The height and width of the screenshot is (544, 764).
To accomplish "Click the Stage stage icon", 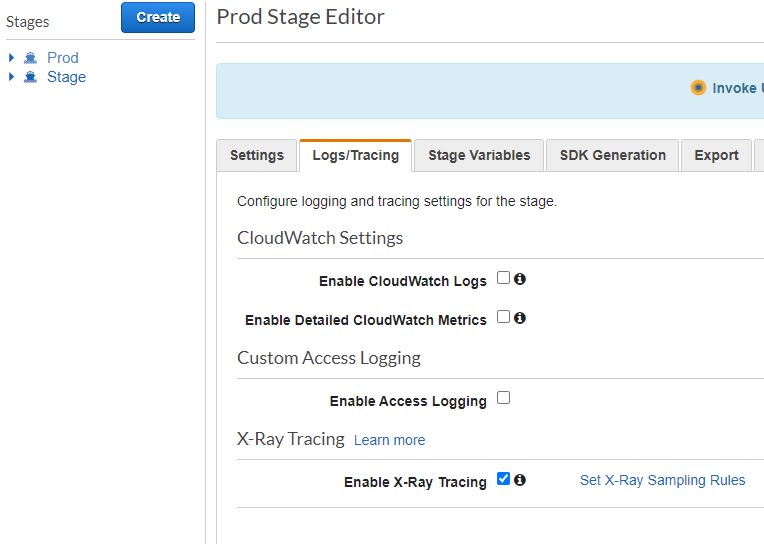I will [30, 77].
